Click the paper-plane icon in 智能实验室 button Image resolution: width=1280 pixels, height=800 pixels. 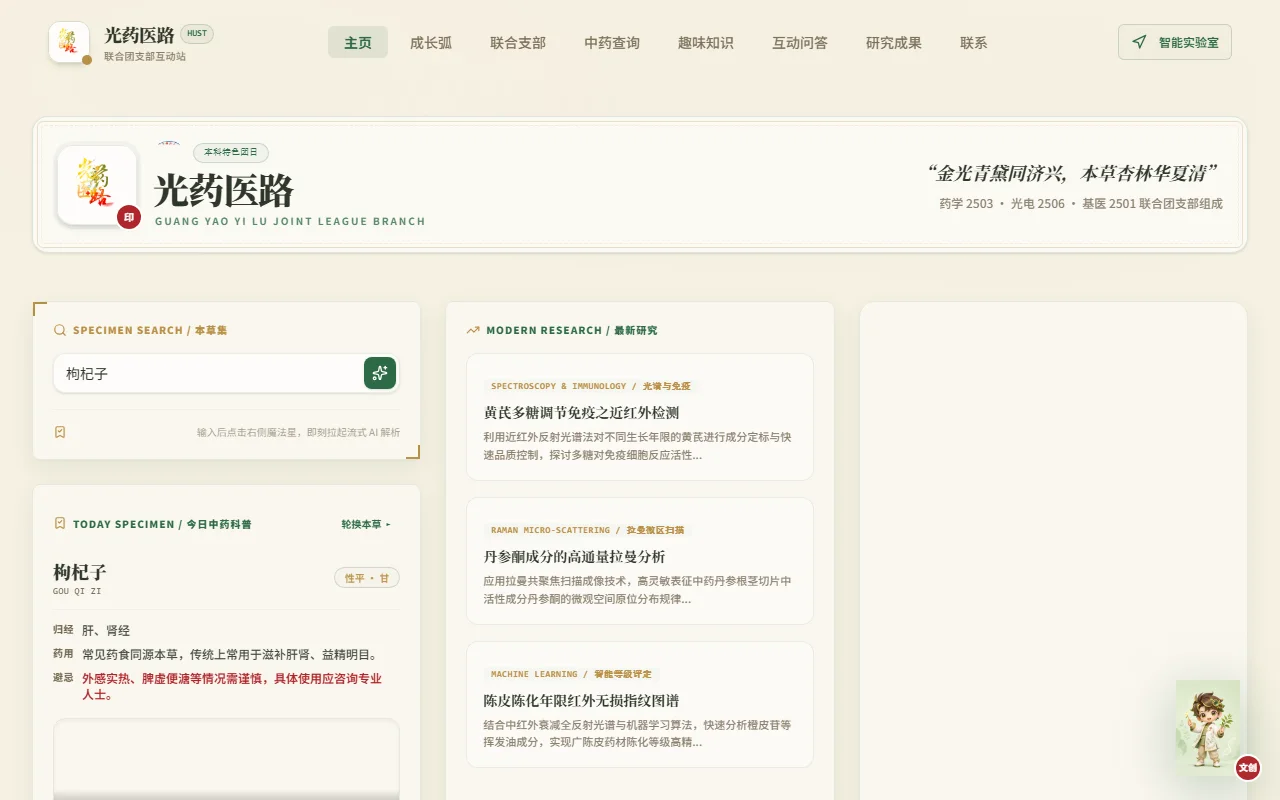coord(1139,42)
